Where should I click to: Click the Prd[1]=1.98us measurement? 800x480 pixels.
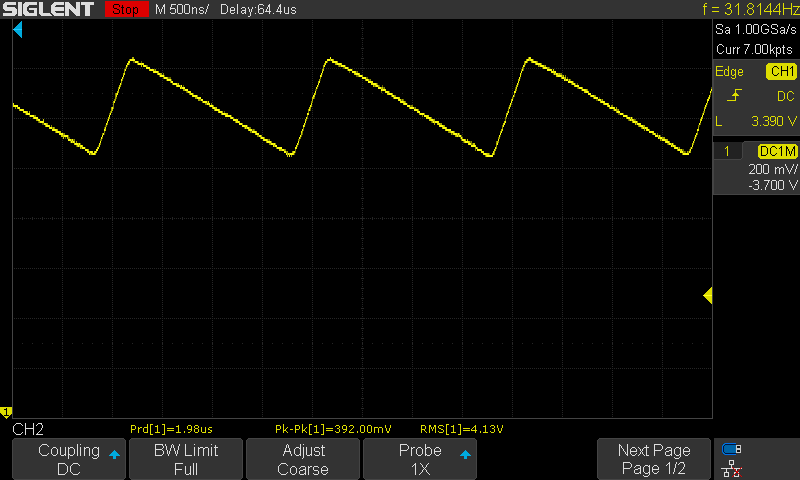pyautogui.click(x=171, y=429)
